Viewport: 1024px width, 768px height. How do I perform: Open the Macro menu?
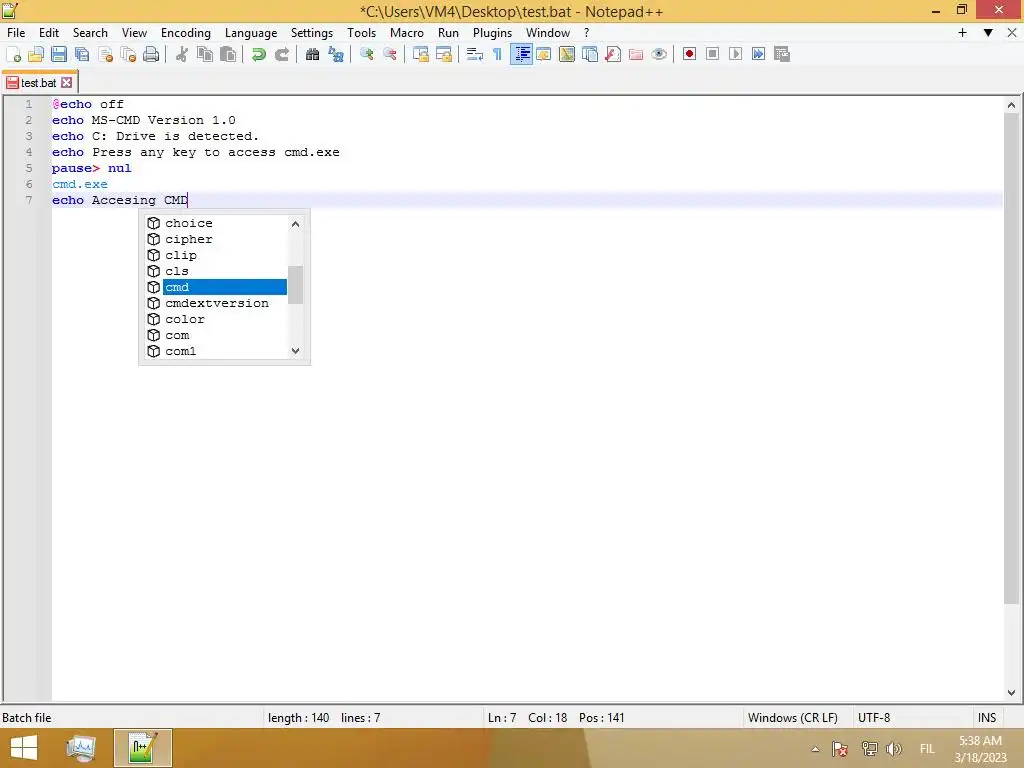(407, 33)
